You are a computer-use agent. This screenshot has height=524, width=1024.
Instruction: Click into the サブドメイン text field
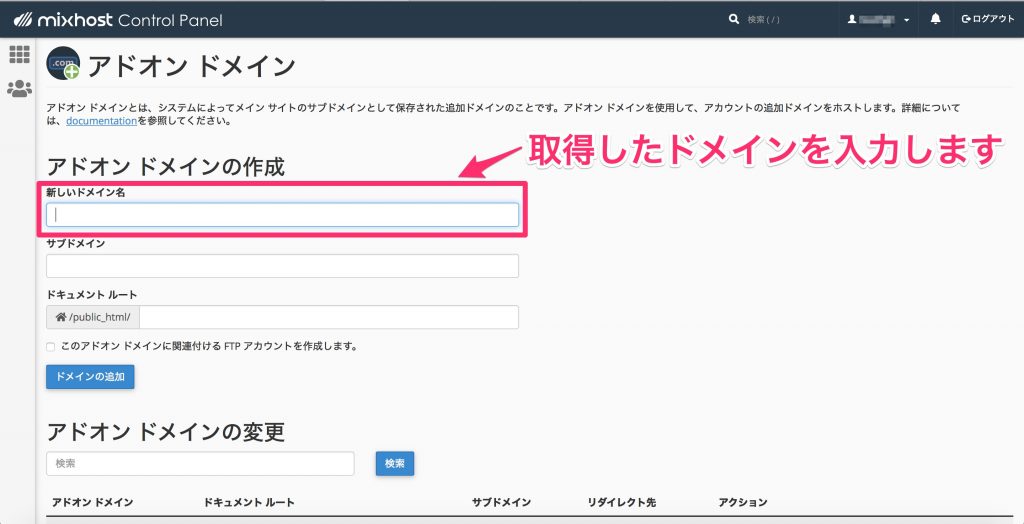282,266
